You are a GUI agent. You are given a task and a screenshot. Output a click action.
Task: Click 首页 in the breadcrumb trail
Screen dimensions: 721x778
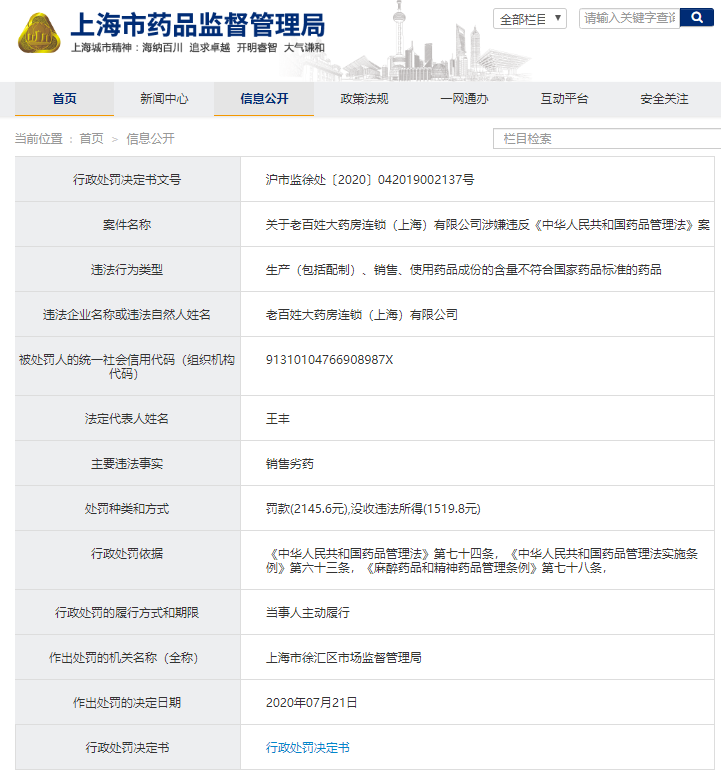91,139
